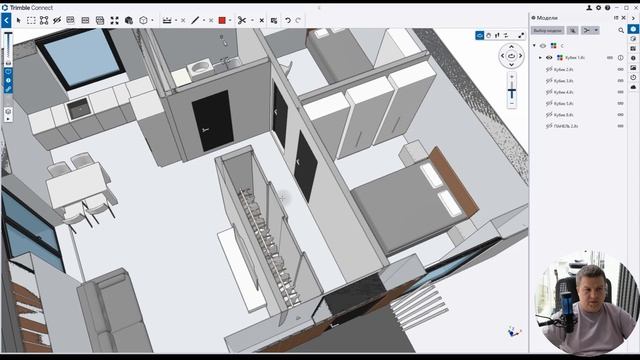Click the model selection button in Models panel
Screen dimensions: 640x360
click(x=548, y=31)
